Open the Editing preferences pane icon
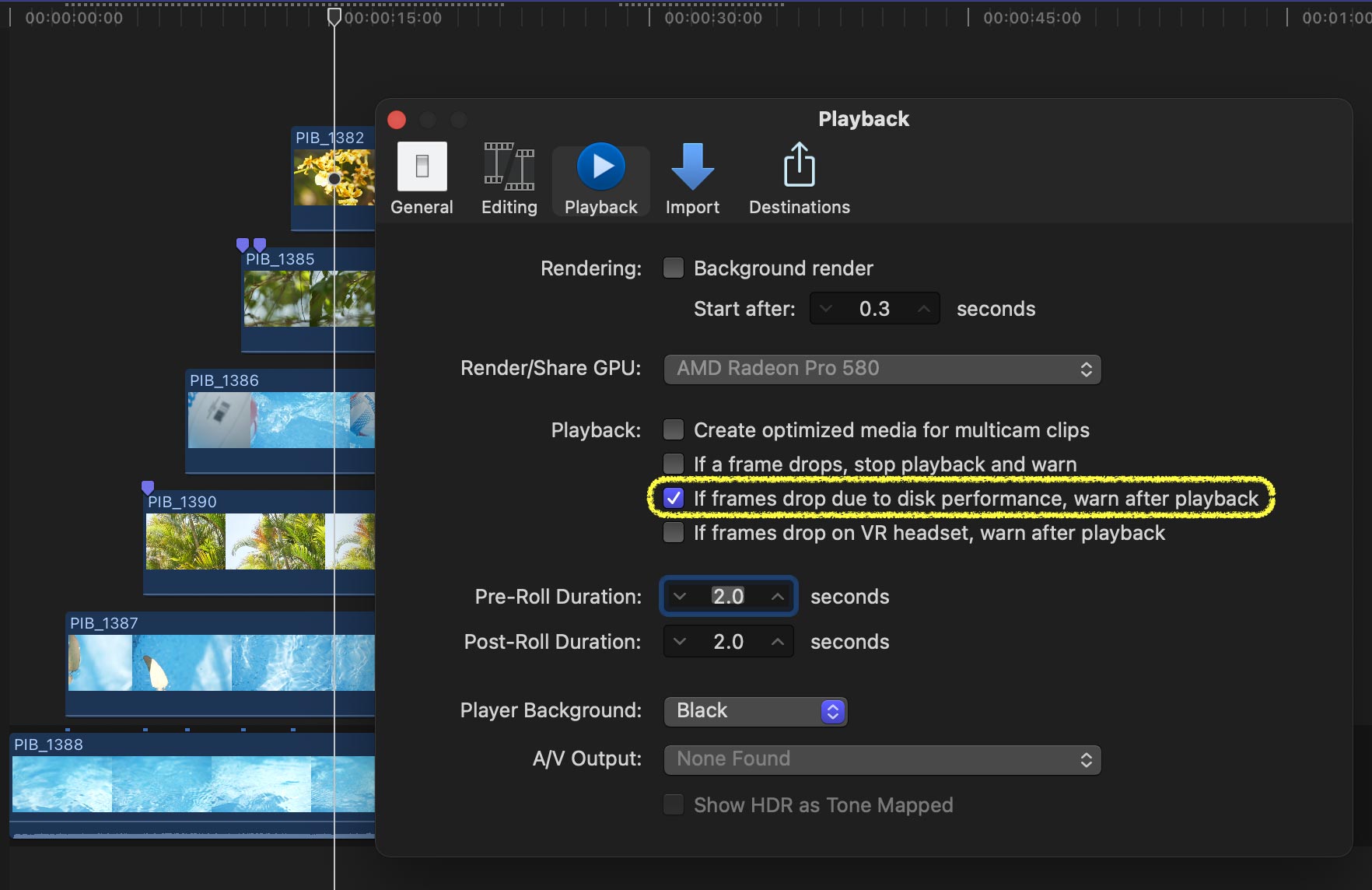The width and height of the screenshot is (1372, 890). (x=509, y=179)
